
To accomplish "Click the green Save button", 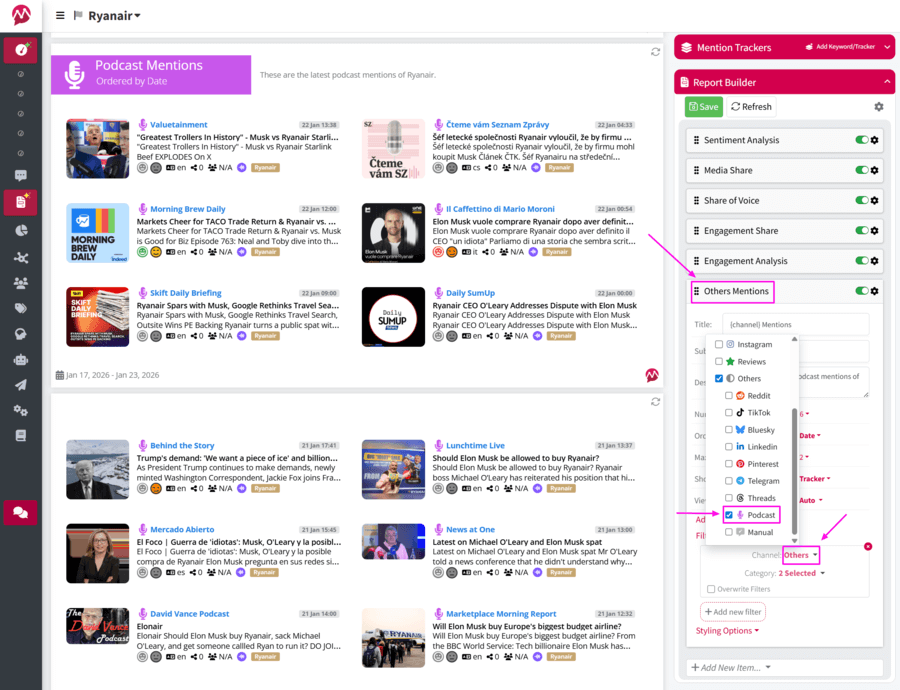I will [703, 107].
